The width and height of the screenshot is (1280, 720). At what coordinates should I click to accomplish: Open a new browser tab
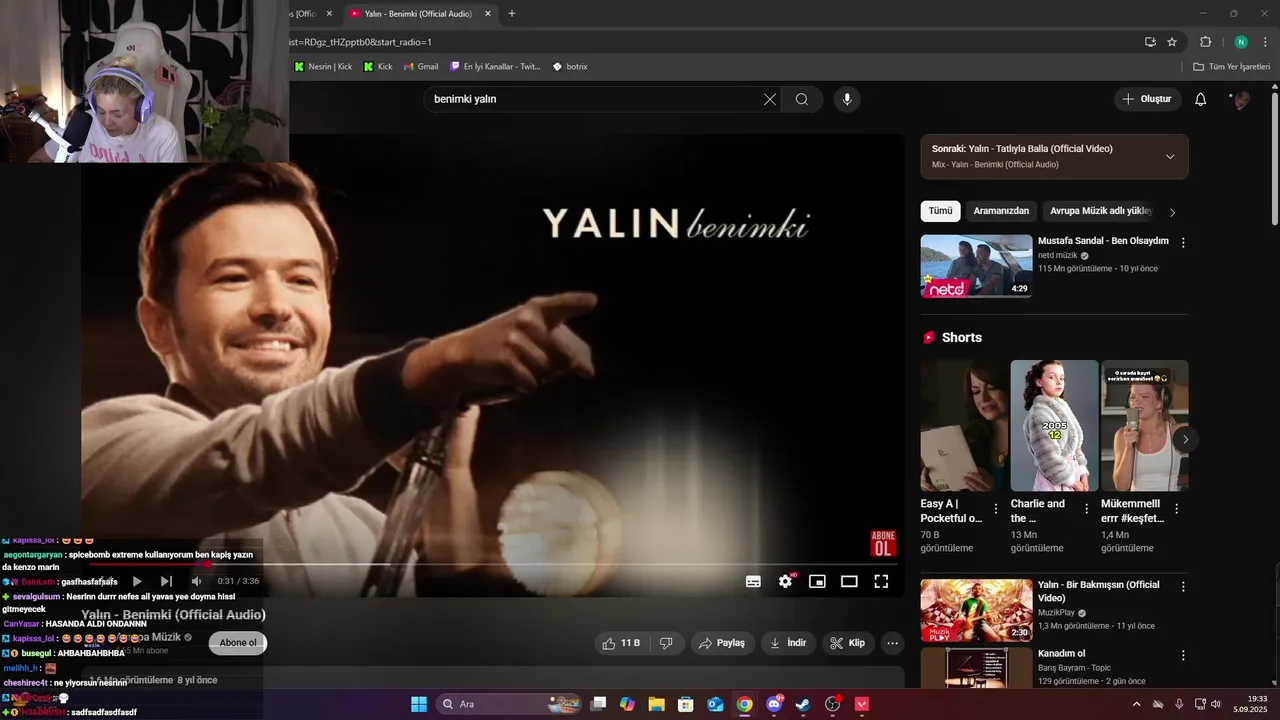512,14
